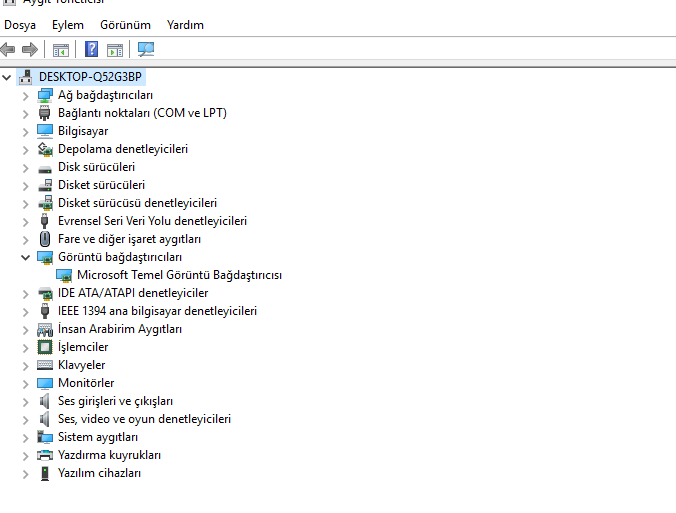Click the show/hide action pane toolbar icon

pyautogui.click(x=115, y=50)
